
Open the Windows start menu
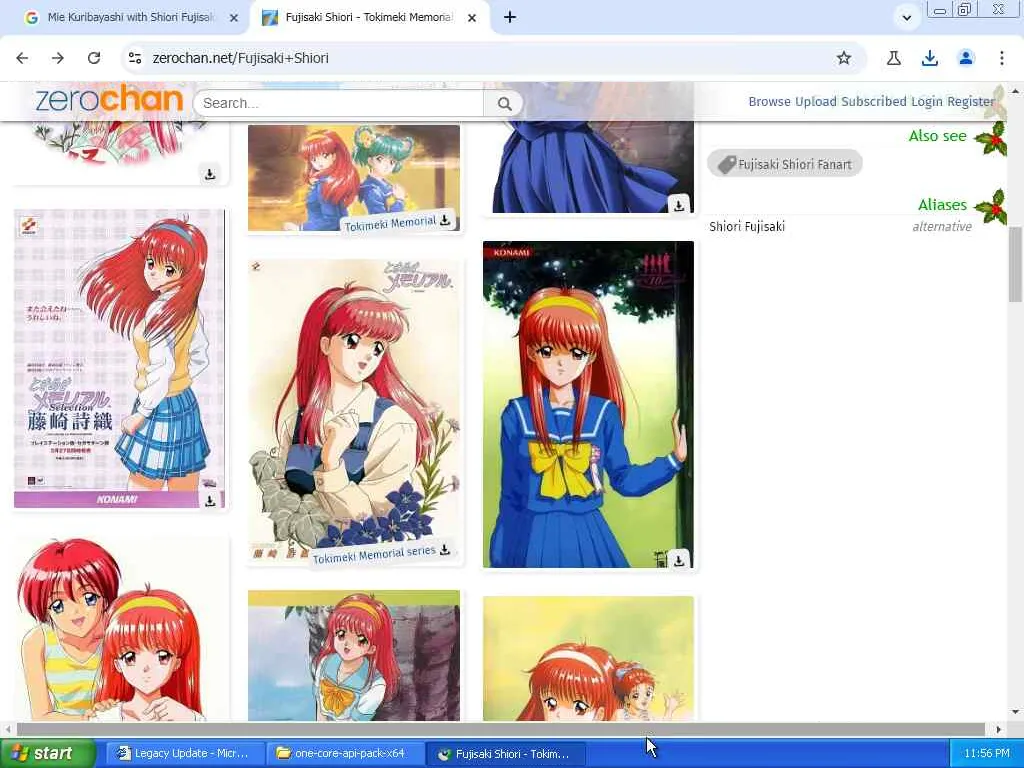click(x=47, y=754)
